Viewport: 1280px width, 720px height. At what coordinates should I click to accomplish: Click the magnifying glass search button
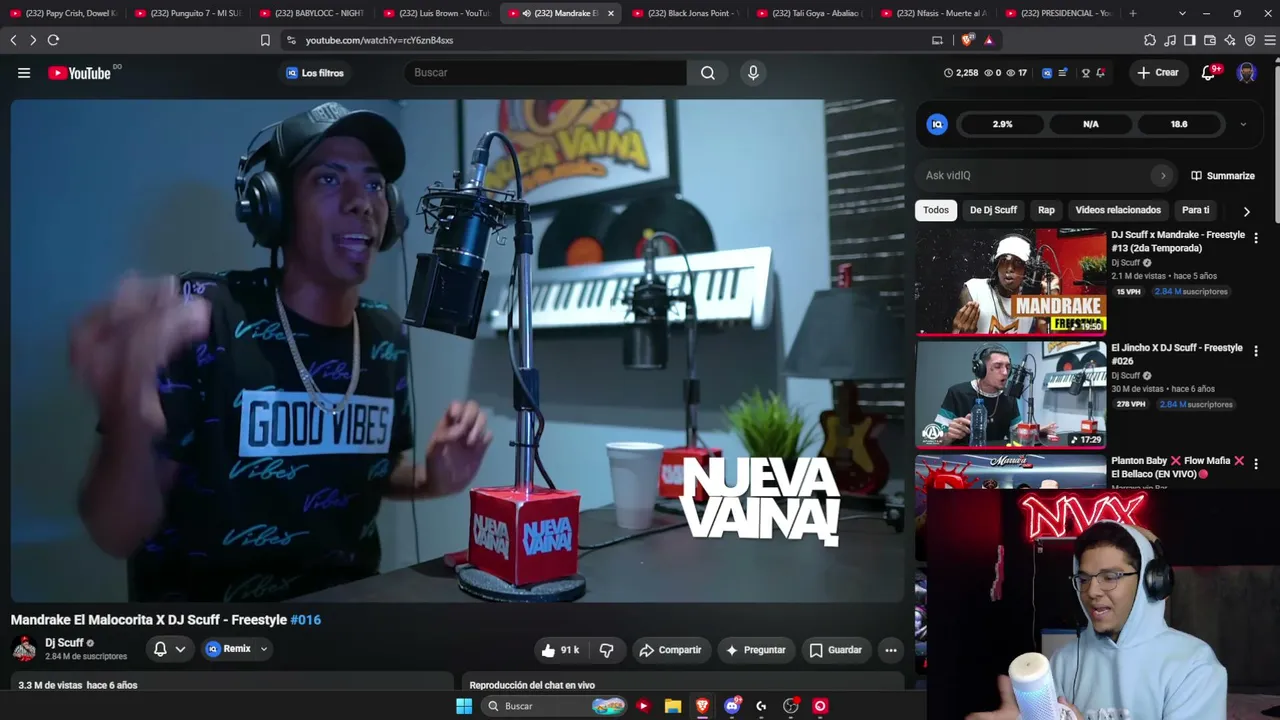click(708, 73)
